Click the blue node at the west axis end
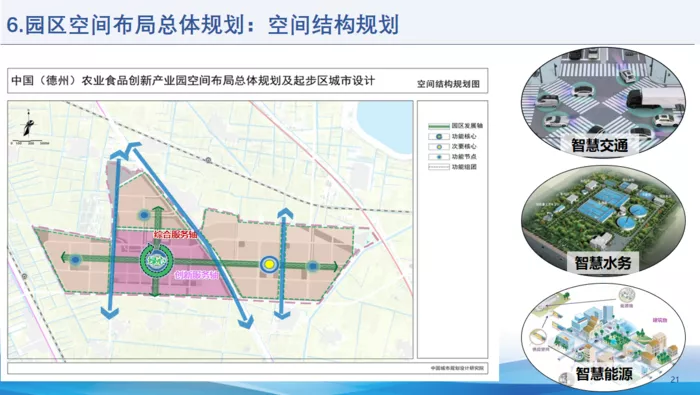Viewport: 700px width, 395px height. [76, 259]
